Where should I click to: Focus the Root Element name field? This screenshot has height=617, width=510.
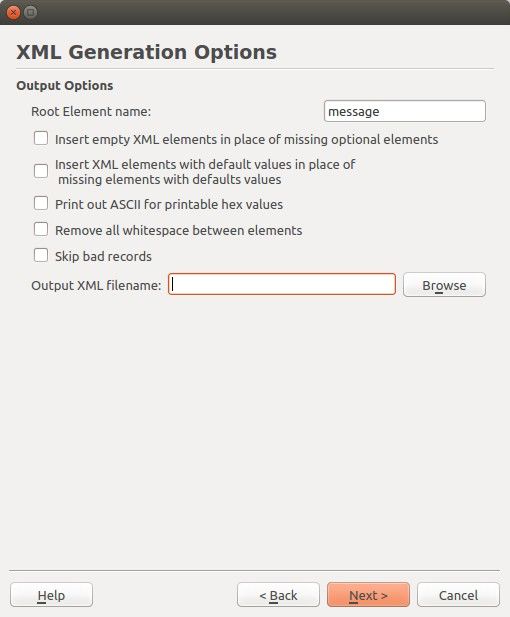pyautogui.click(x=405, y=111)
